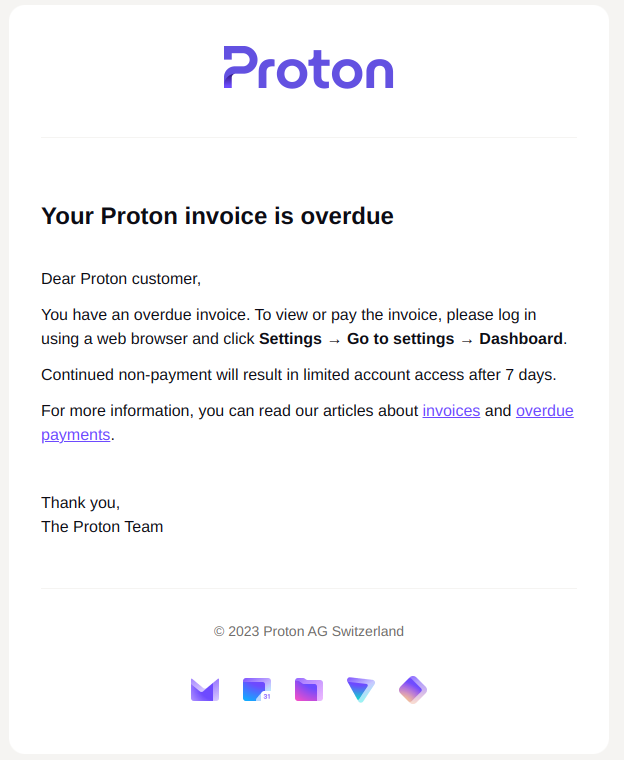Select the Proton VPN triangle icon

pyautogui.click(x=361, y=690)
